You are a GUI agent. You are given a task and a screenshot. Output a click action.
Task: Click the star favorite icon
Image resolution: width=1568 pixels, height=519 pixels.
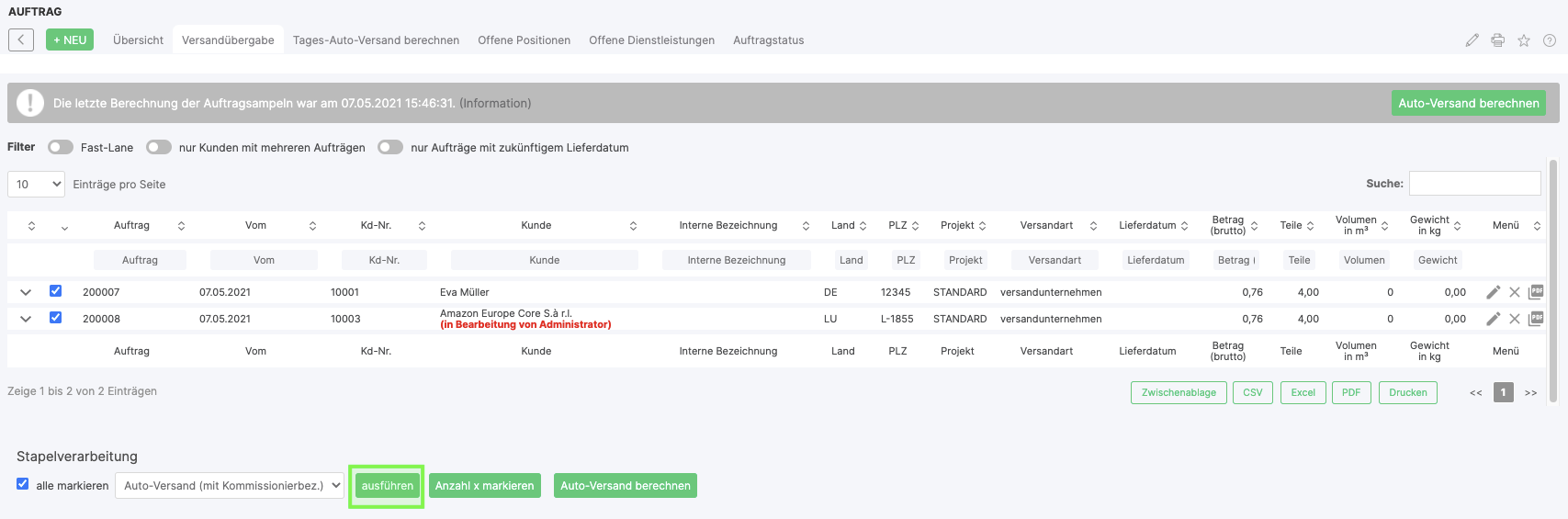click(1523, 40)
